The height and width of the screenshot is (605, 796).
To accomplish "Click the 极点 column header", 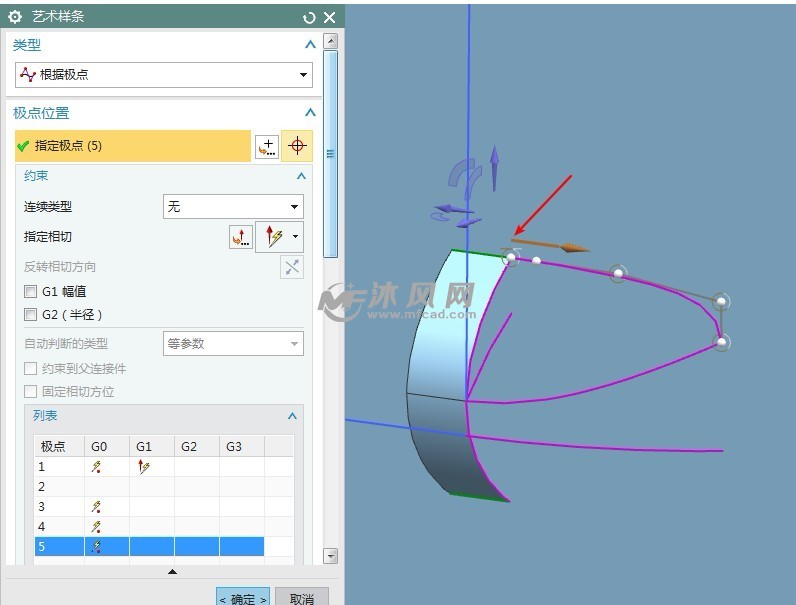I will (59, 446).
